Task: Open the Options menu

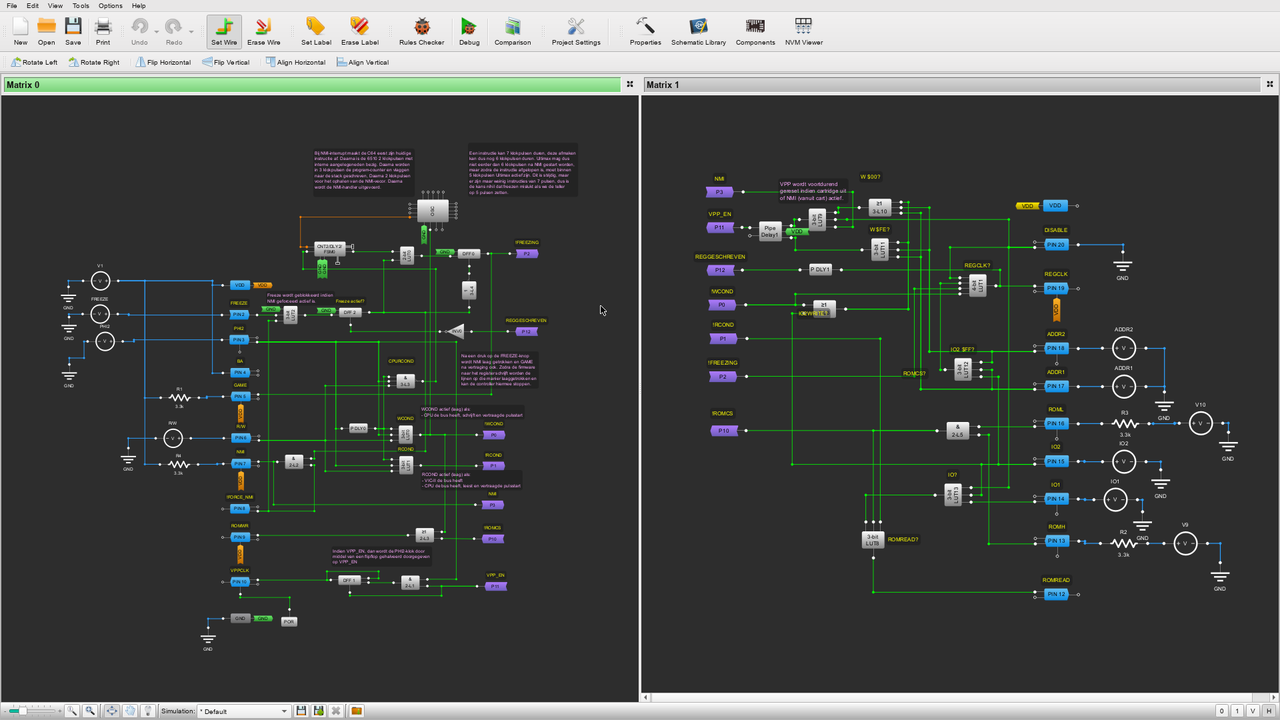Action: point(110,6)
